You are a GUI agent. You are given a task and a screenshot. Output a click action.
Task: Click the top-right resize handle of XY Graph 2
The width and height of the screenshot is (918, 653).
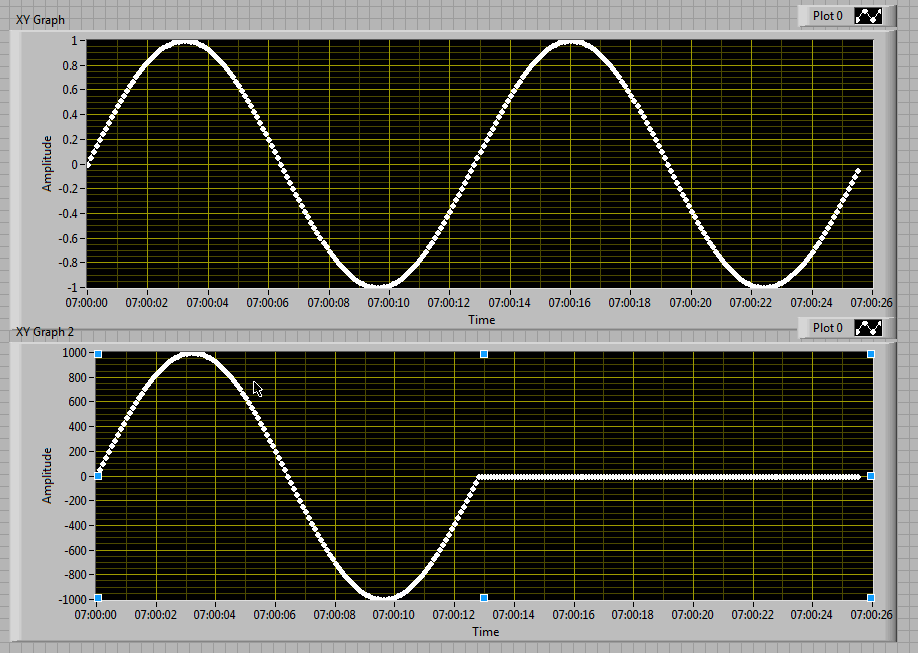click(871, 354)
